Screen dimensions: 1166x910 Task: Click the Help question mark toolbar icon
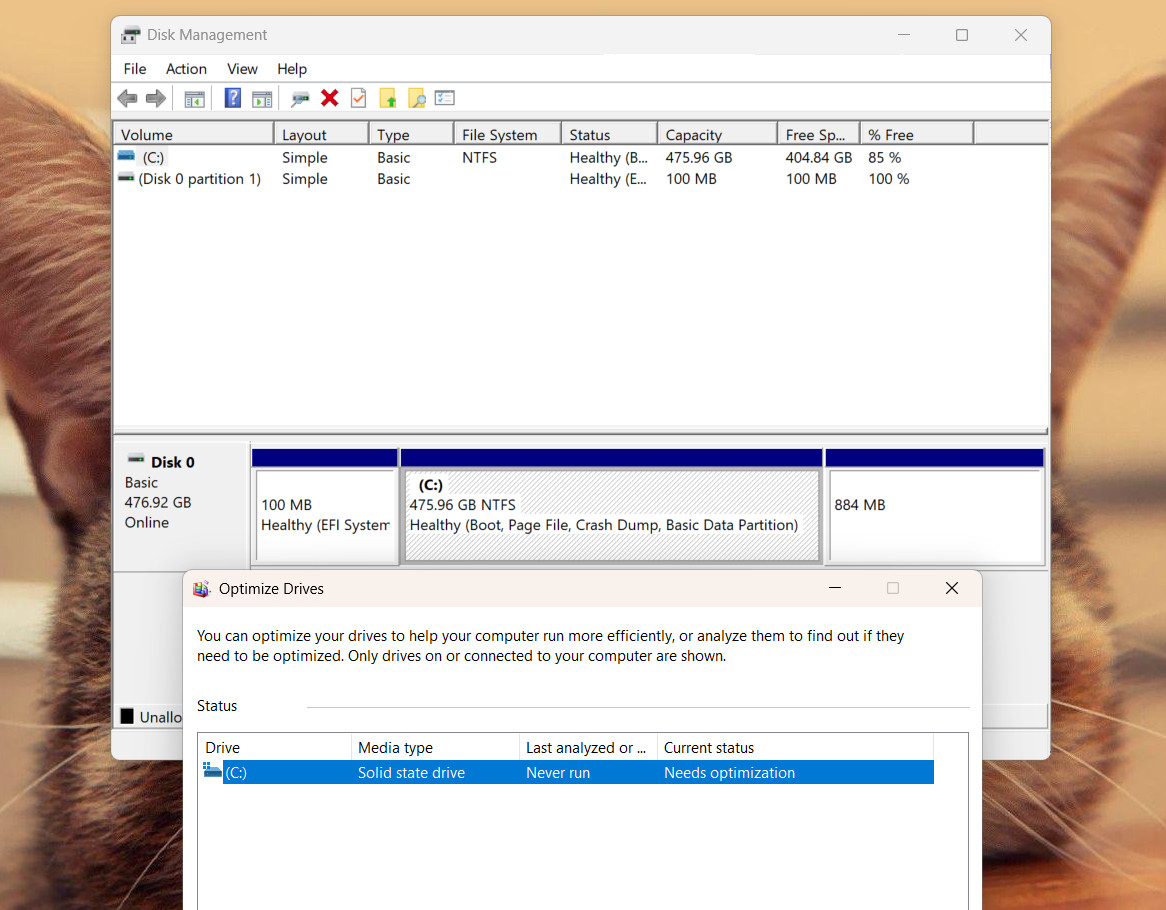233,98
